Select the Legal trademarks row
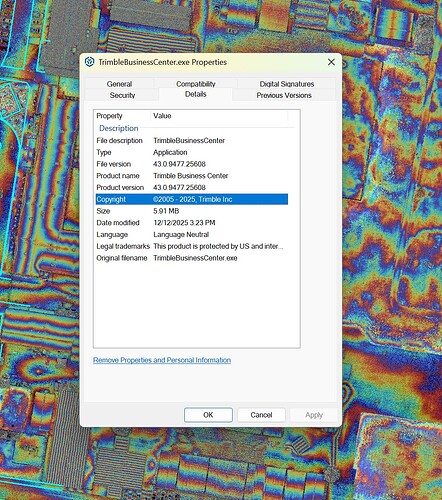The image size is (442, 500). coord(192,246)
